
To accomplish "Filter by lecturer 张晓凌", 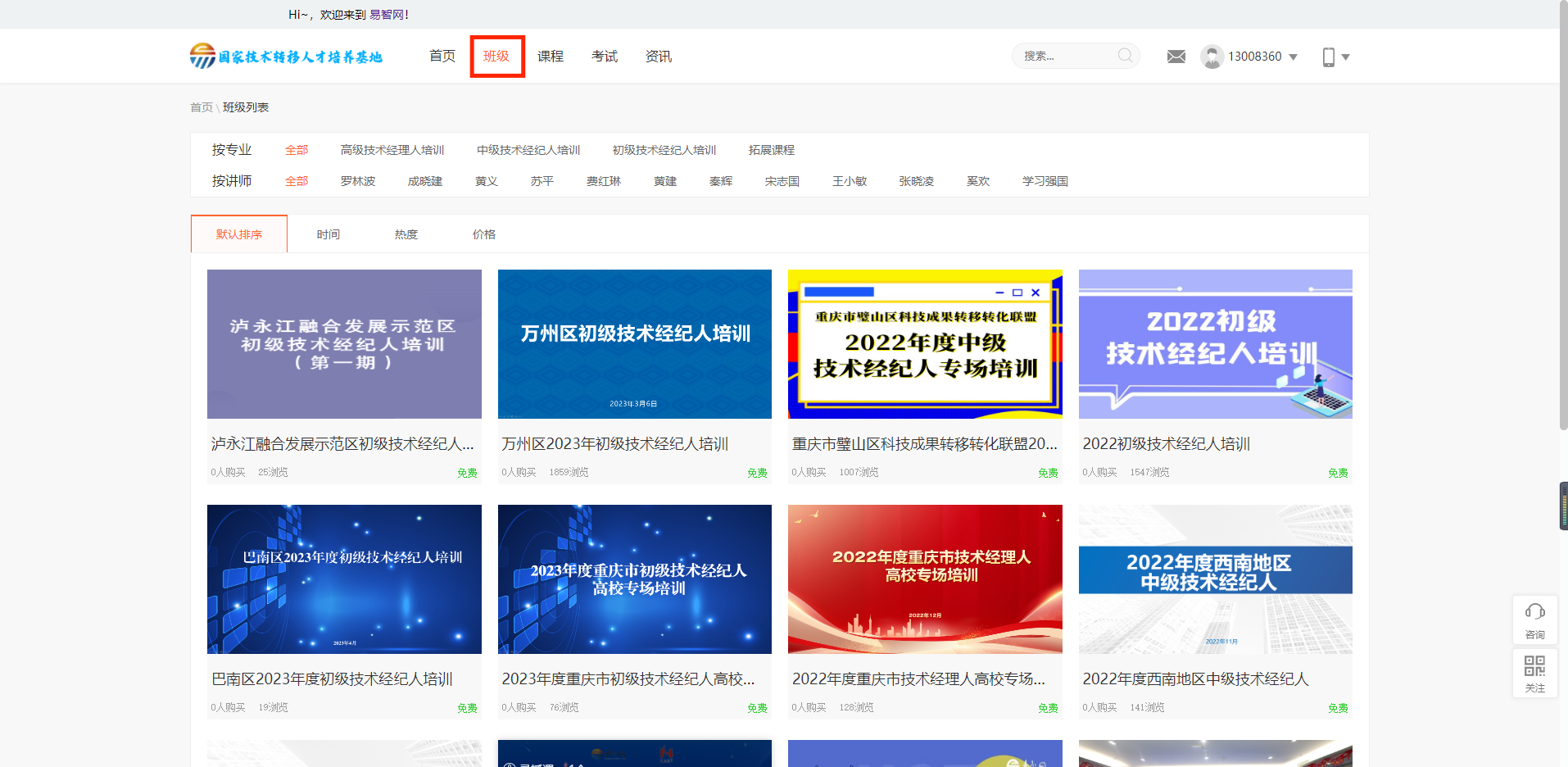I will point(917,181).
